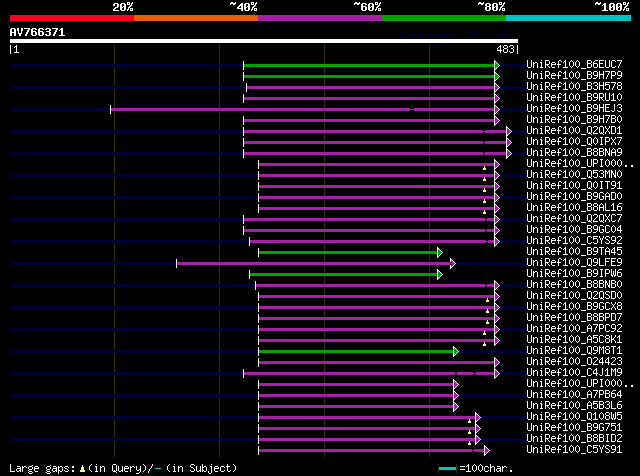
Task: Select the UniRef100_B9H7B0 label
Action: (x=574, y=120)
